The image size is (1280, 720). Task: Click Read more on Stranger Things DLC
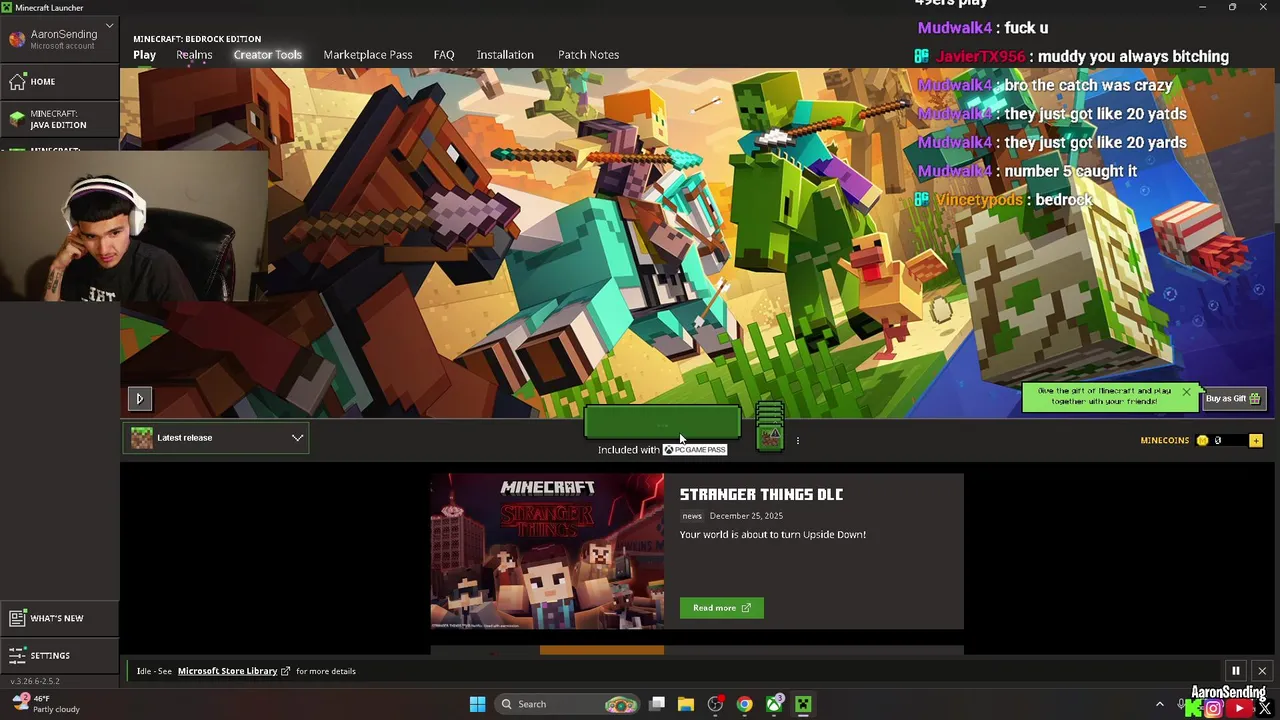tap(721, 608)
